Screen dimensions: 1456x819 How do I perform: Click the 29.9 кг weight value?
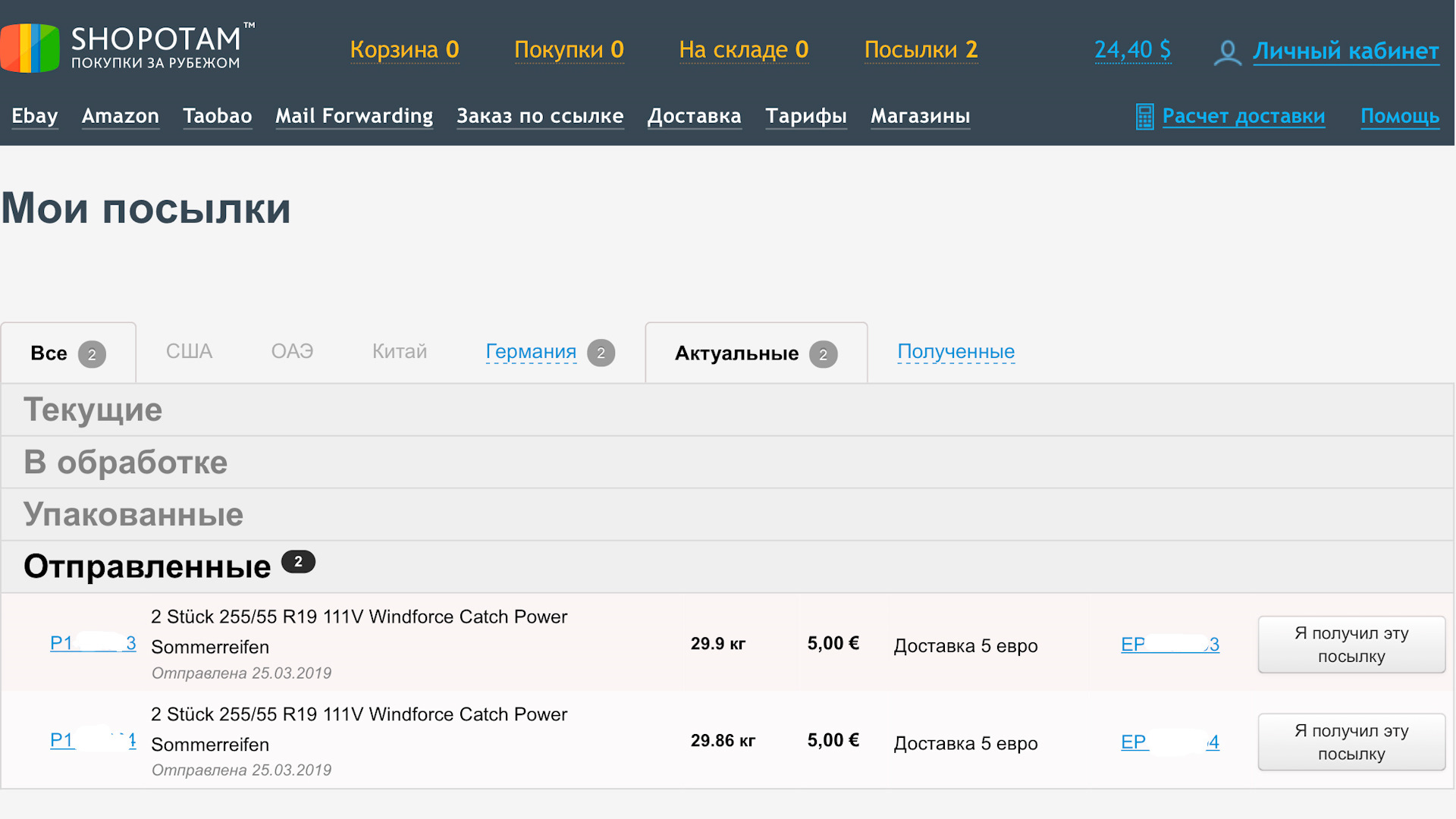tap(718, 644)
